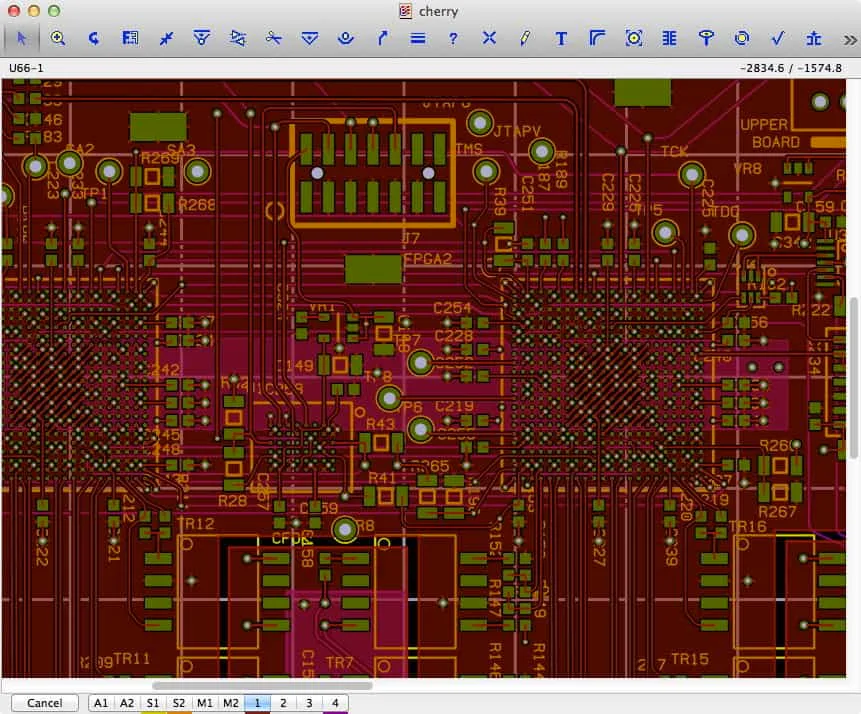Switch to the A2 assembly tab
861x714 pixels.
tap(127, 703)
